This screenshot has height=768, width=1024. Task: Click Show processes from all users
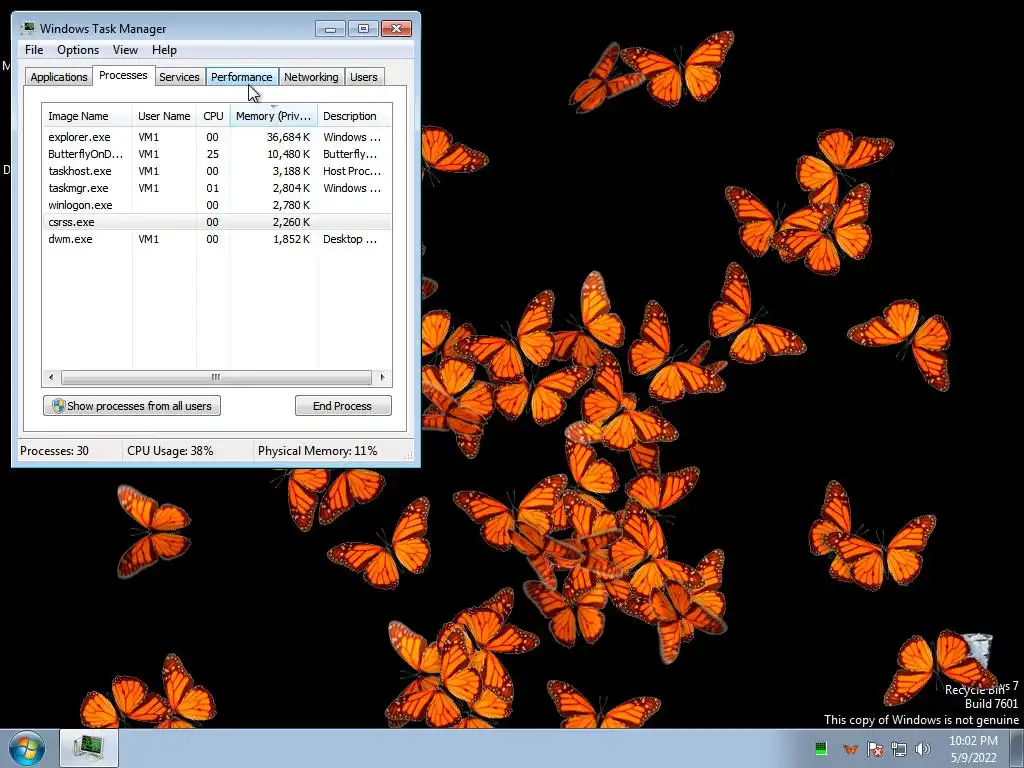point(132,406)
